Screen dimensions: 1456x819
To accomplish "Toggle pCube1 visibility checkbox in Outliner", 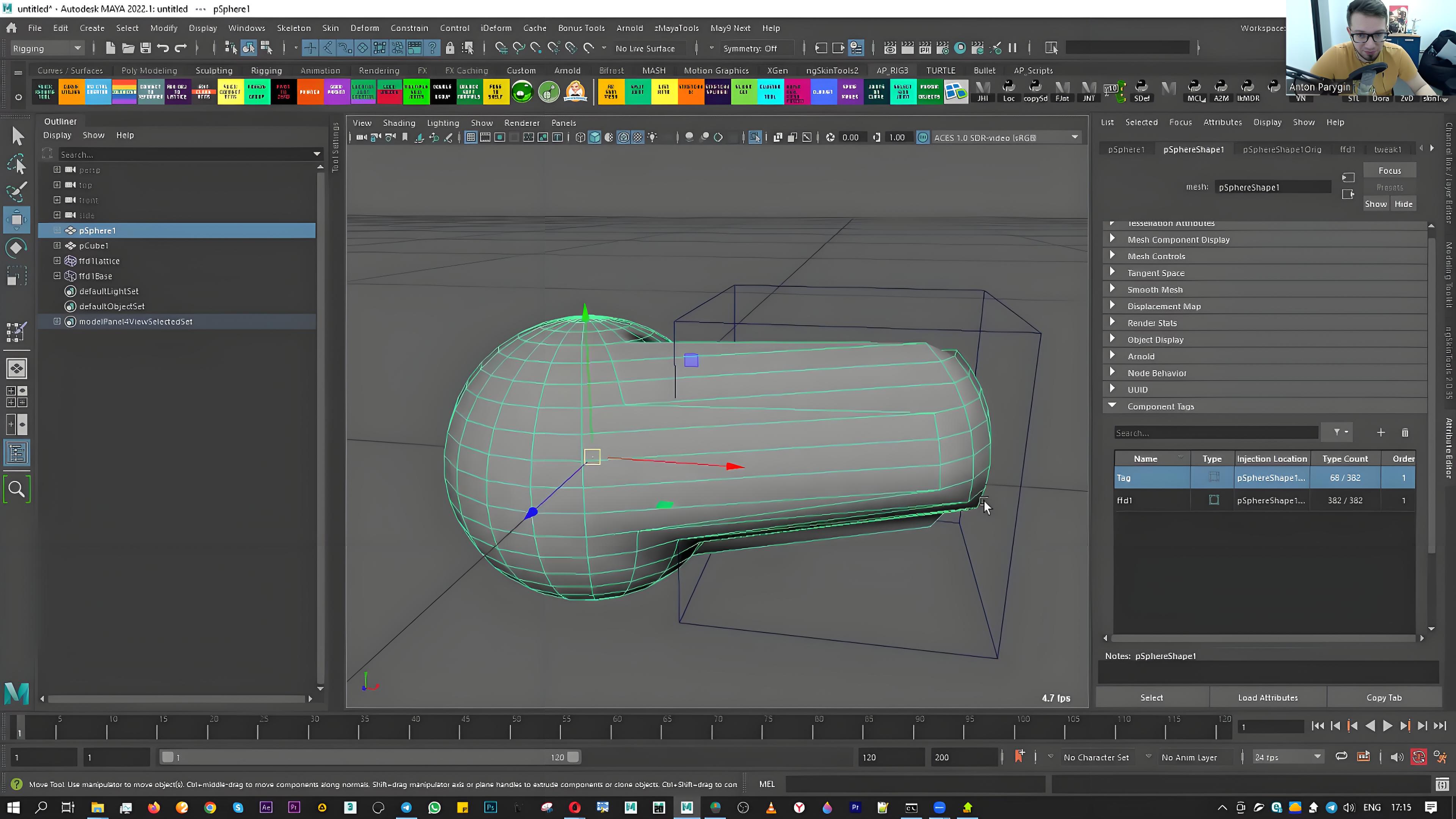I will pyautogui.click(x=56, y=245).
